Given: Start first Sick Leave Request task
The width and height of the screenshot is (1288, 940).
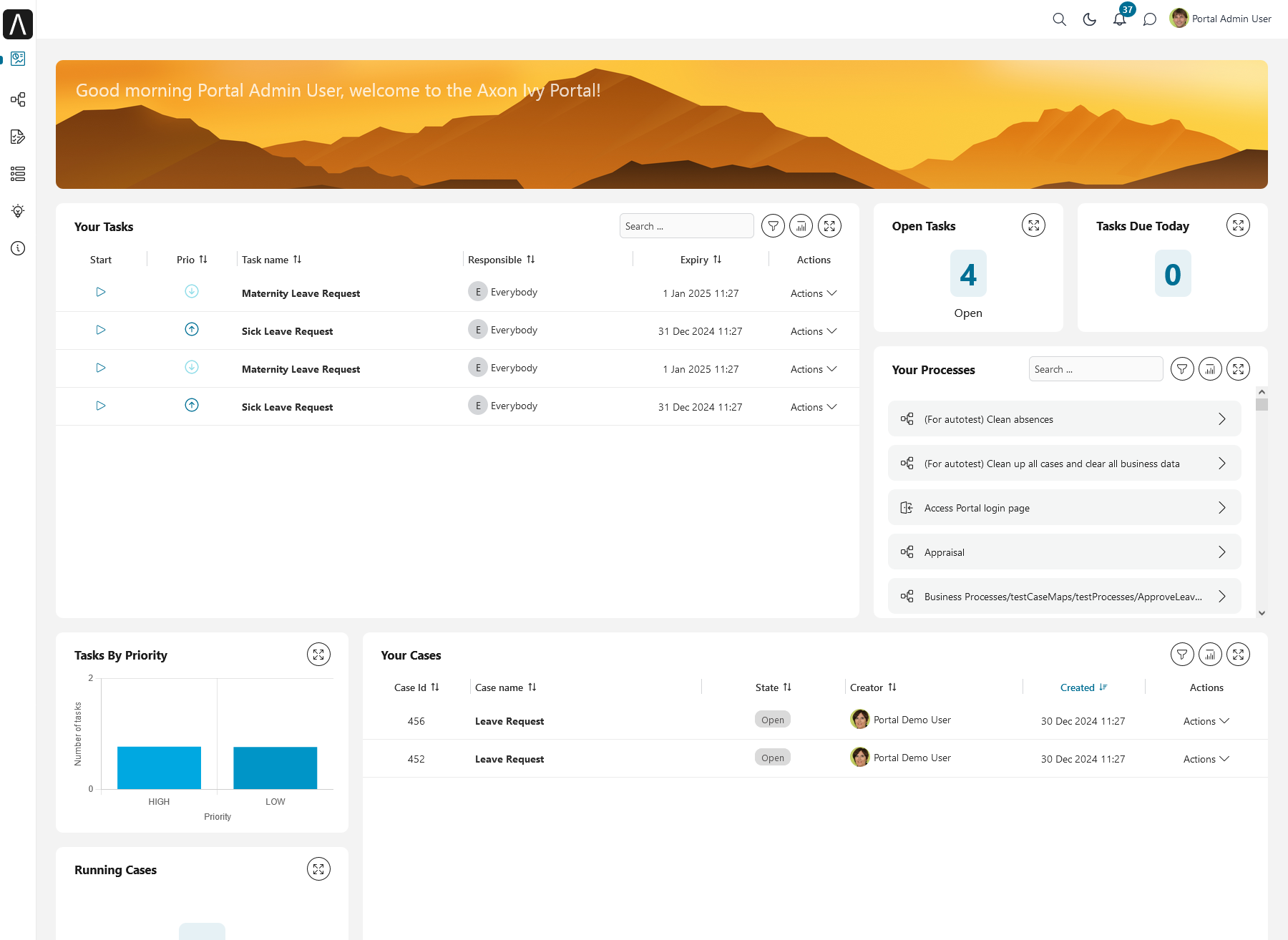Looking at the screenshot, I should pos(101,330).
